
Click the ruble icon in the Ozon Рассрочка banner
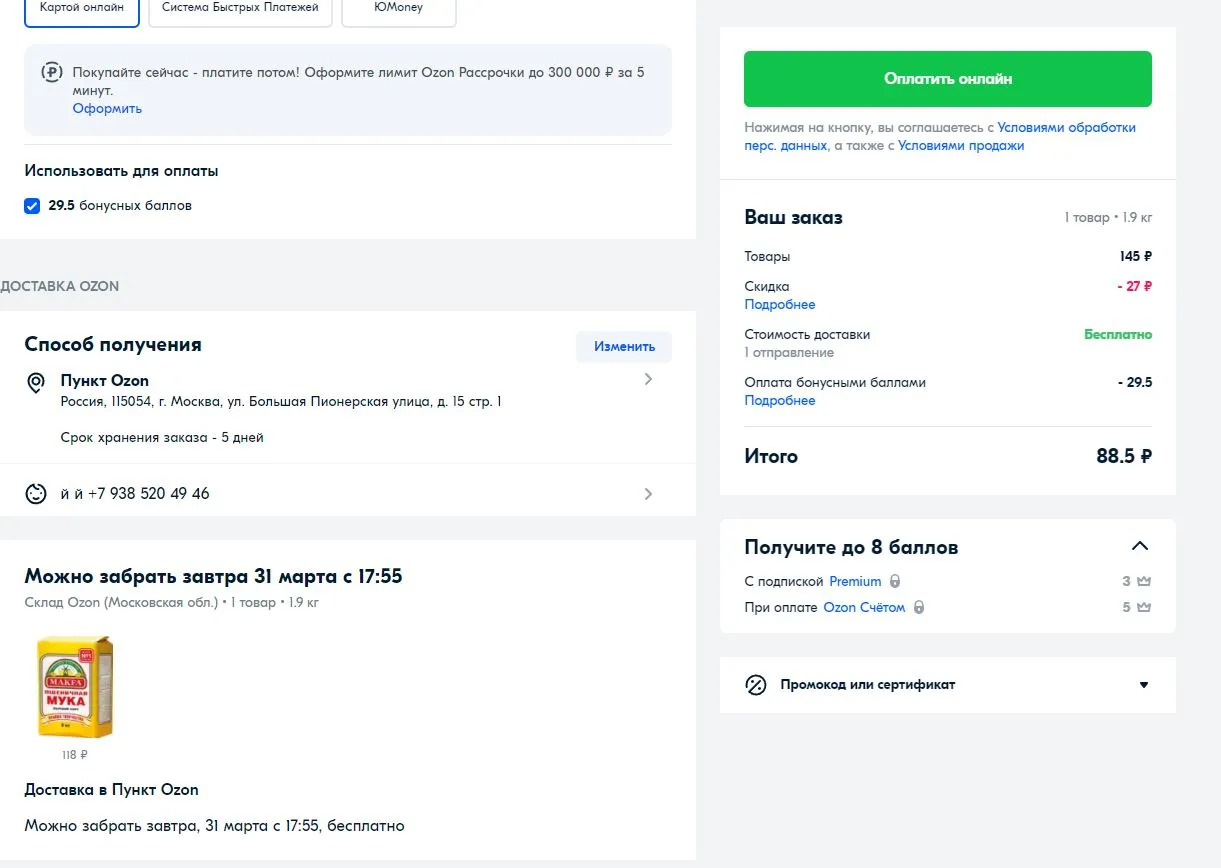51,72
